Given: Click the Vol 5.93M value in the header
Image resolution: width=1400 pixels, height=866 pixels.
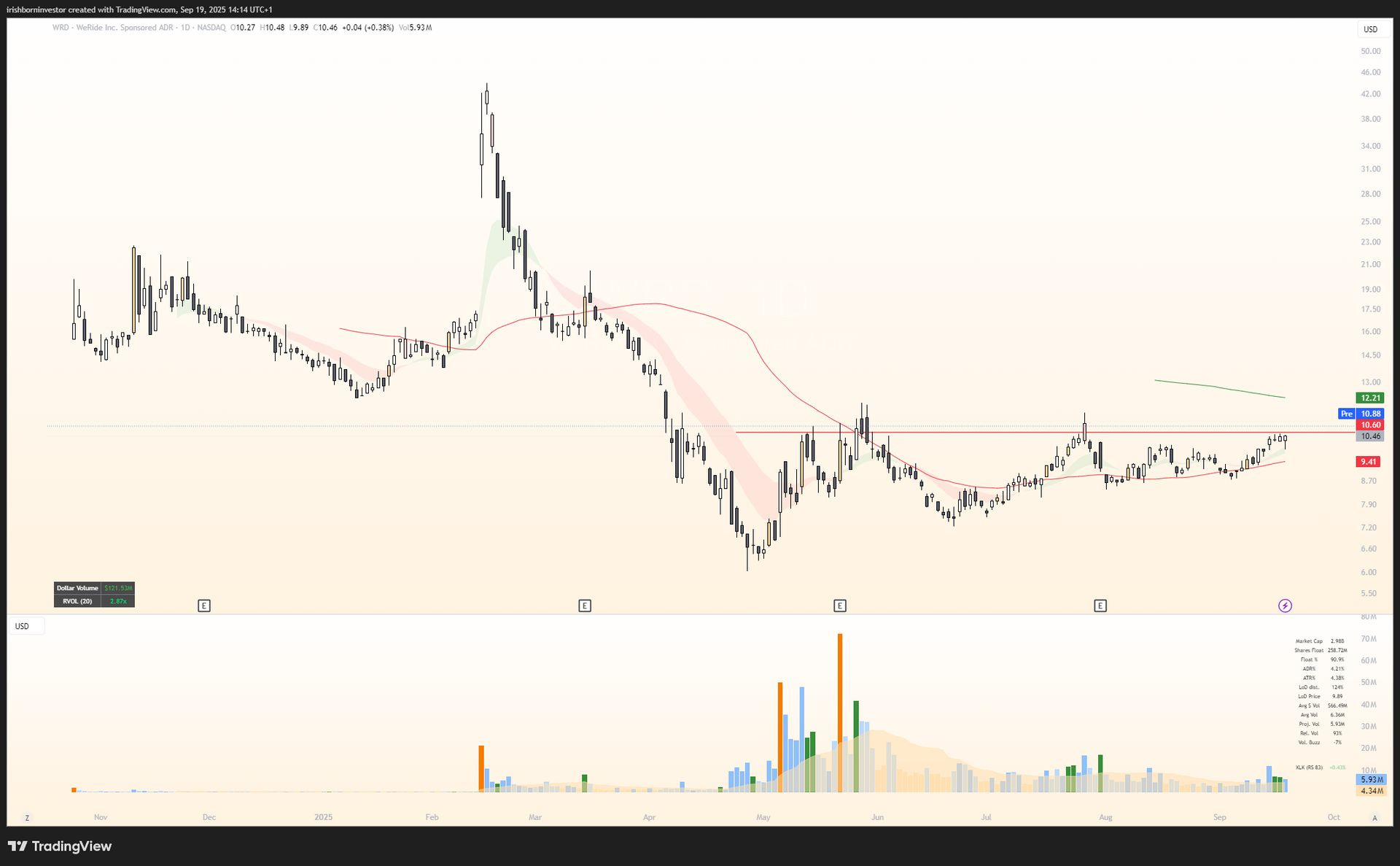Looking at the screenshot, I should click(416, 28).
